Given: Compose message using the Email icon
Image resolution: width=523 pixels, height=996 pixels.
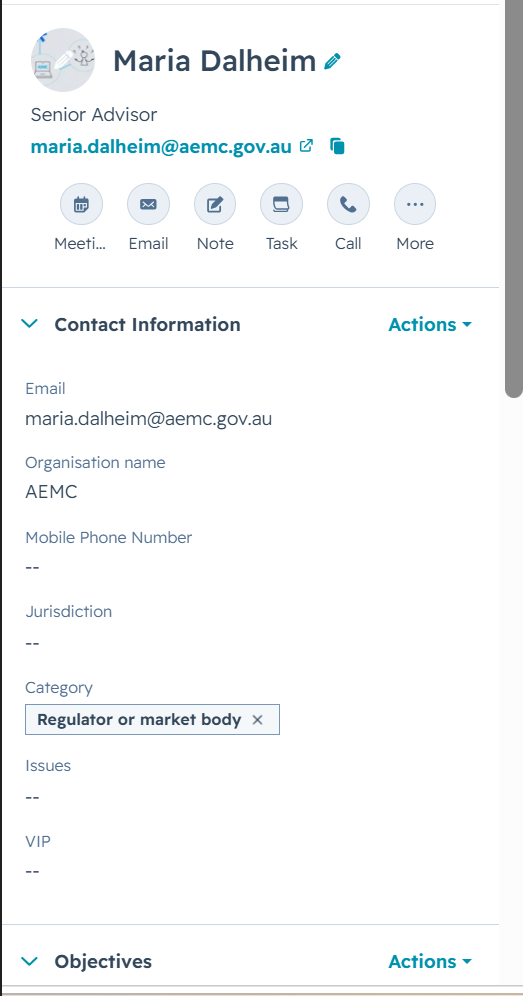Looking at the screenshot, I should click(x=148, y=204).
